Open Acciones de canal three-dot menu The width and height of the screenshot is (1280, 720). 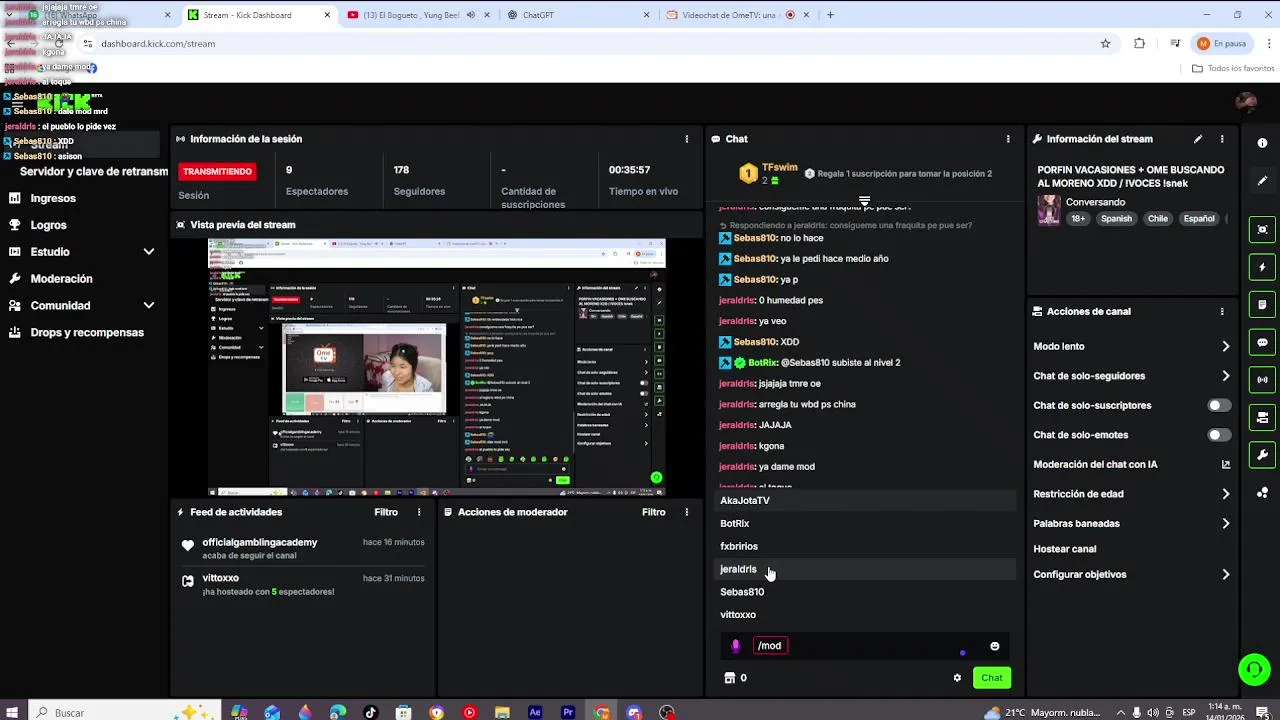pyautogui.click(x=1222, y=311)
